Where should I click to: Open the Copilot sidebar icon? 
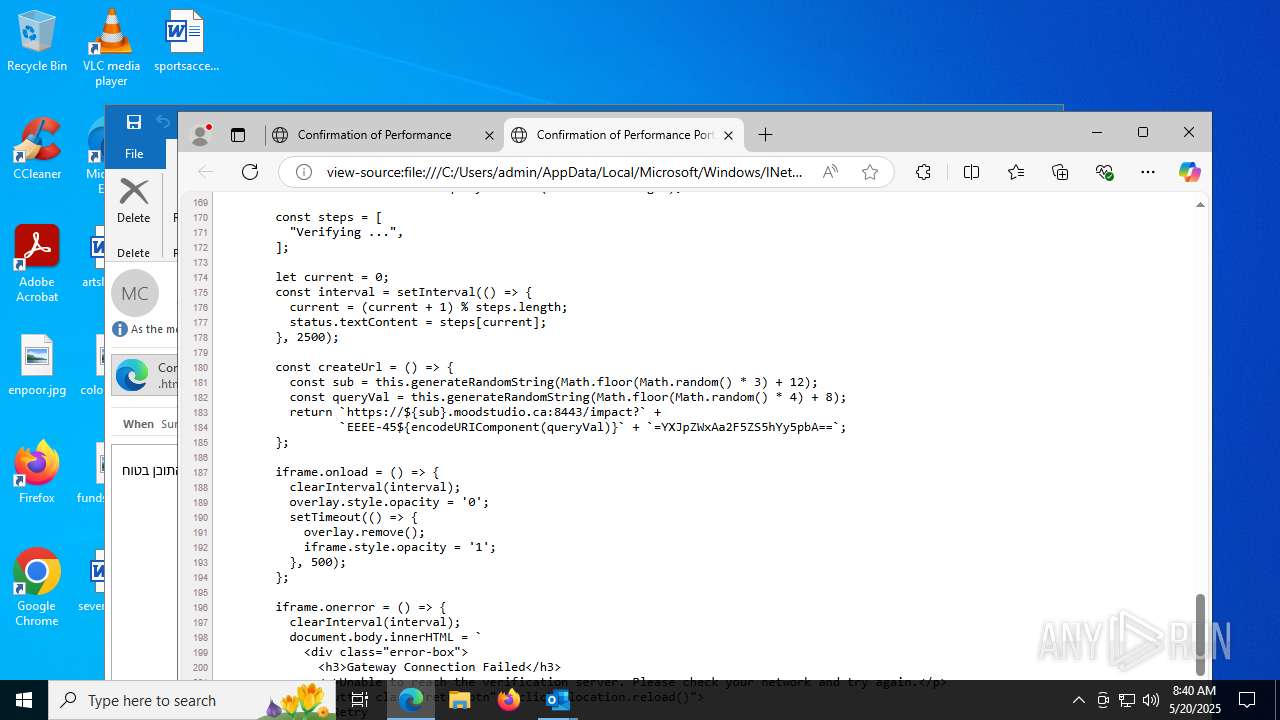coord(1189,172)
